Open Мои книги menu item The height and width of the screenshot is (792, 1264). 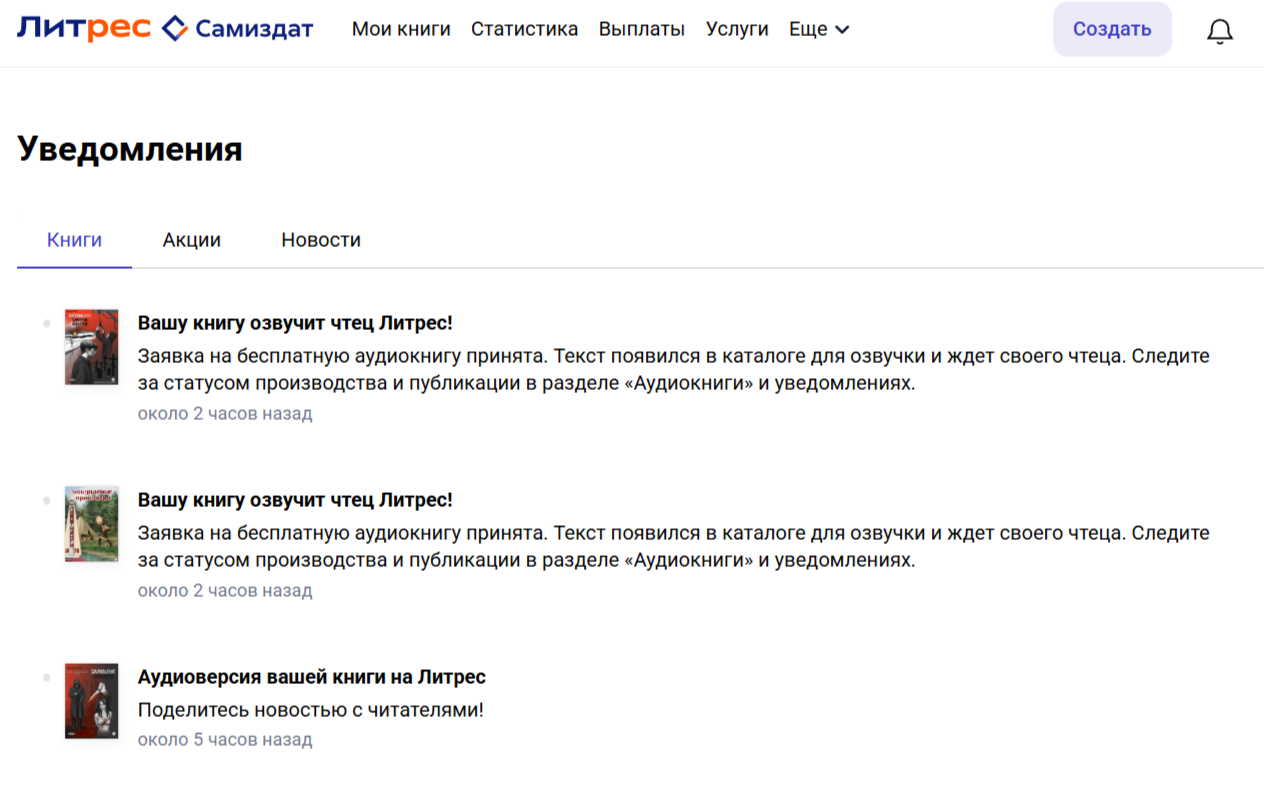click(x=401, y=29)
